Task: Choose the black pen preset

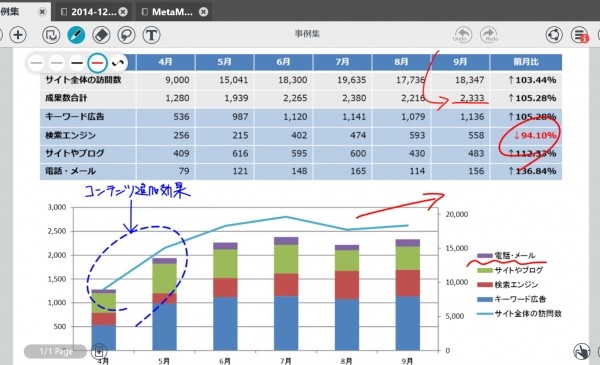Action: [77, 63]
